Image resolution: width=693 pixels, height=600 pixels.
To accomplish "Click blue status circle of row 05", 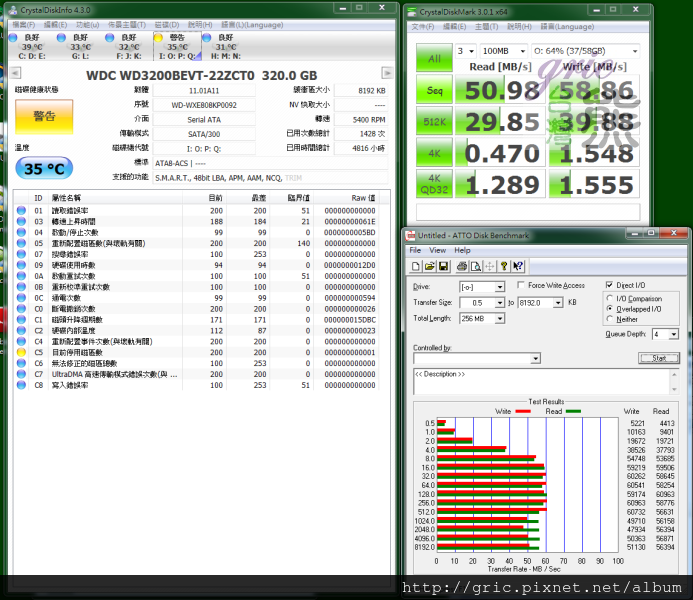I will pos(21,243).
